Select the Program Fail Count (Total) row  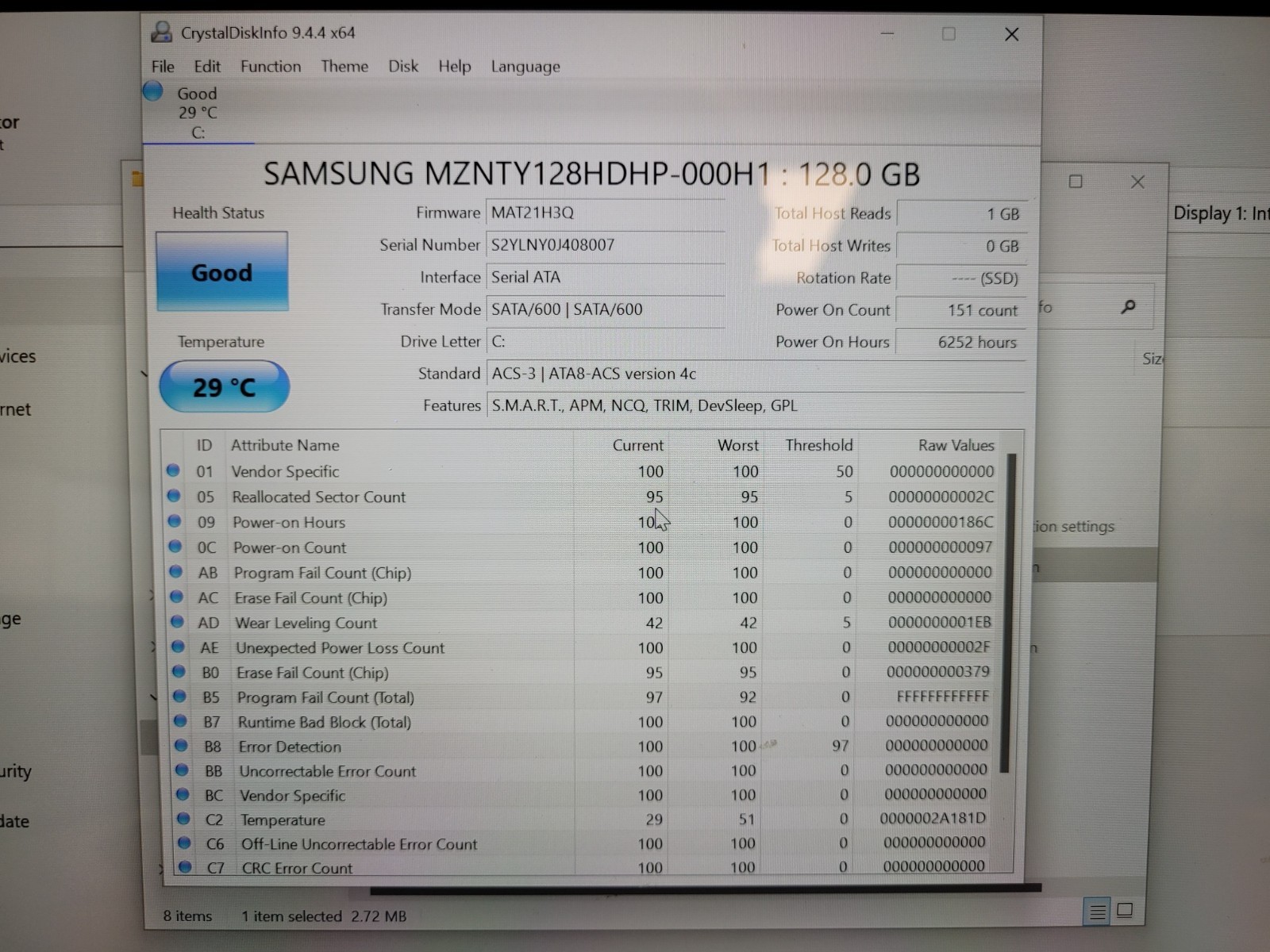pyautogui.click(x=581, y=697)
